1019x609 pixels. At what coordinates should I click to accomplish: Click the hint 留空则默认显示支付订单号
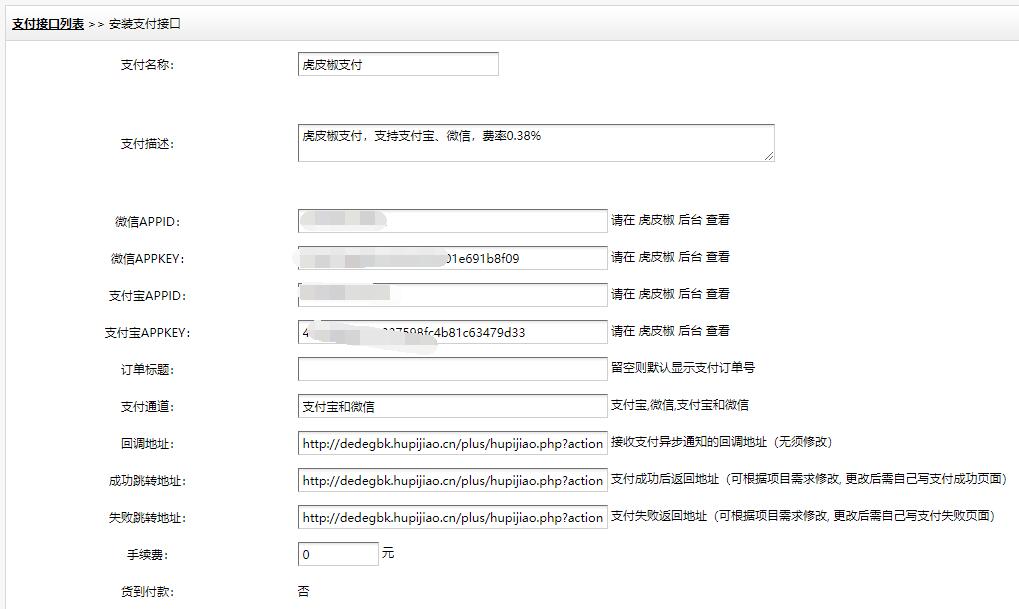coord(682,368)
